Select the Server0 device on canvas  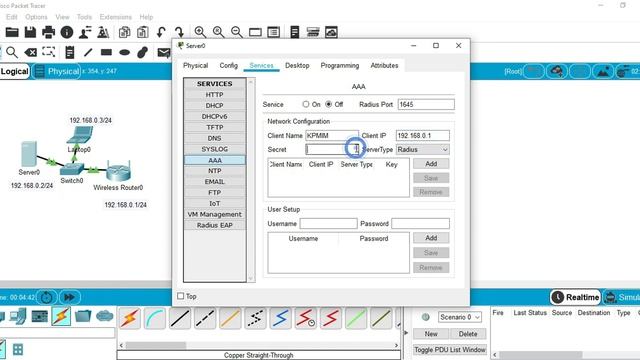tap(29, 154)
